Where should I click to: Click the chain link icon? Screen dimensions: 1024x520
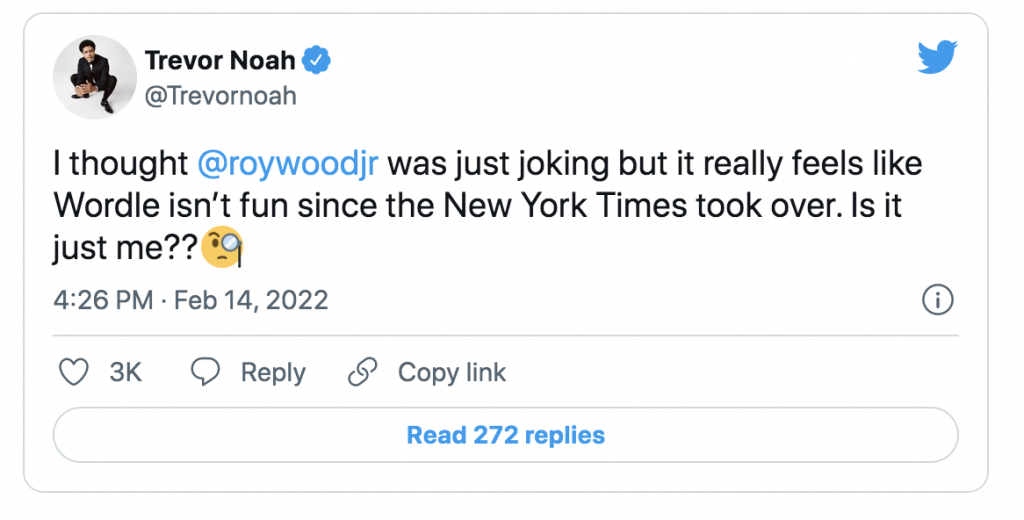(362, 372)
